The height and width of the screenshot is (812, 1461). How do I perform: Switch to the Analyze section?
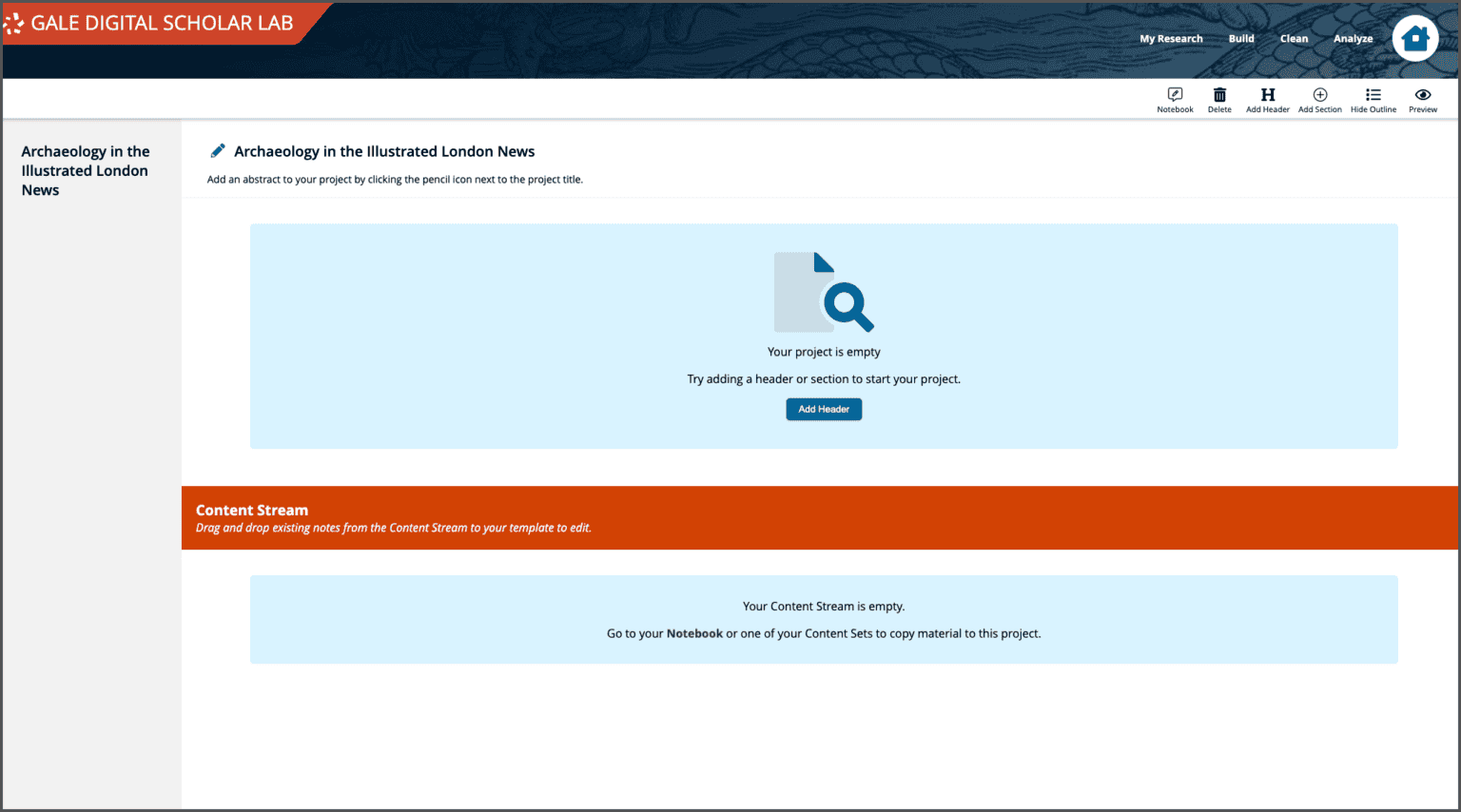click(x=1353, y=38)
